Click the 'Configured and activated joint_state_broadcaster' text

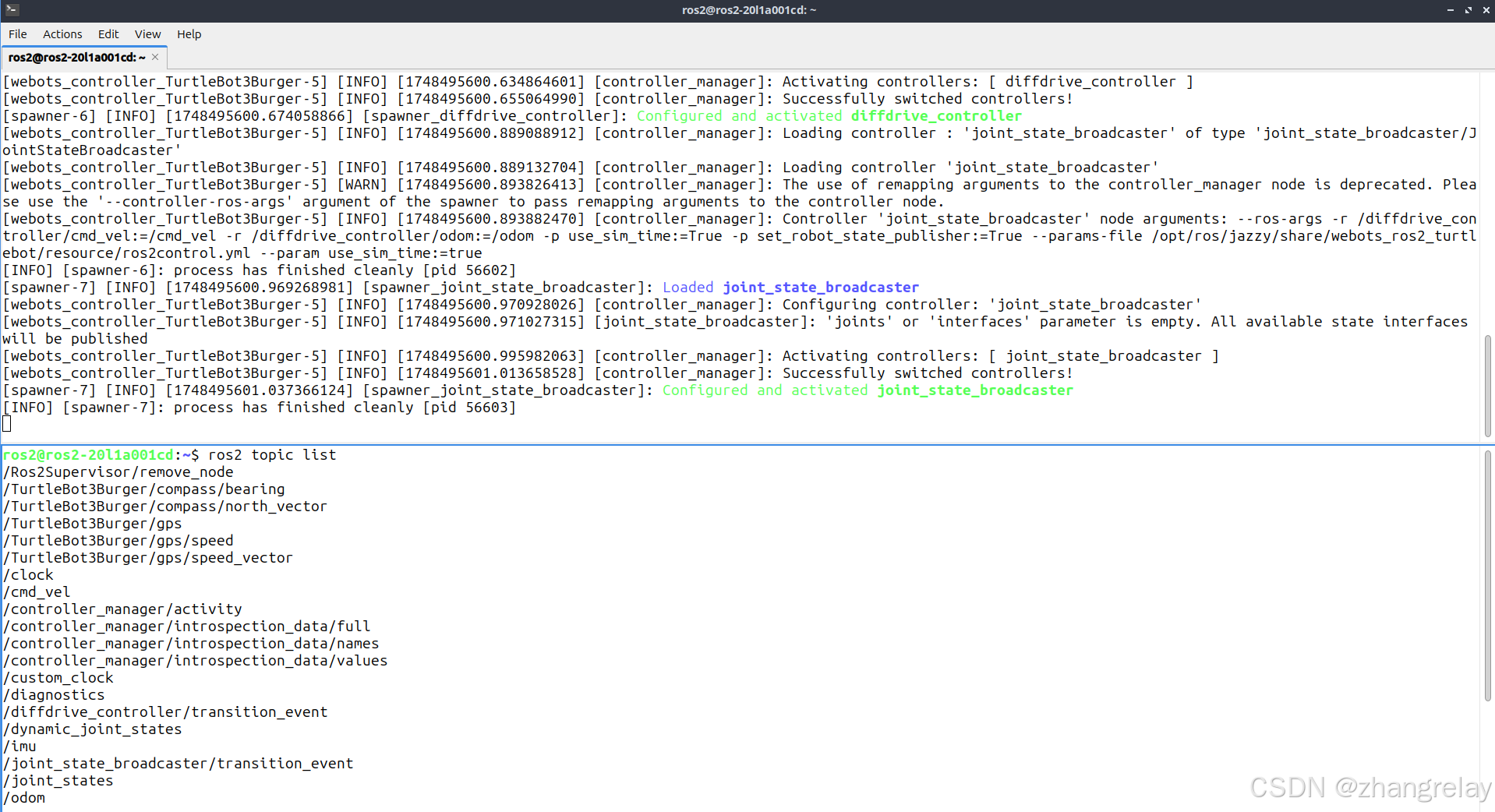[x=868, y=390]
